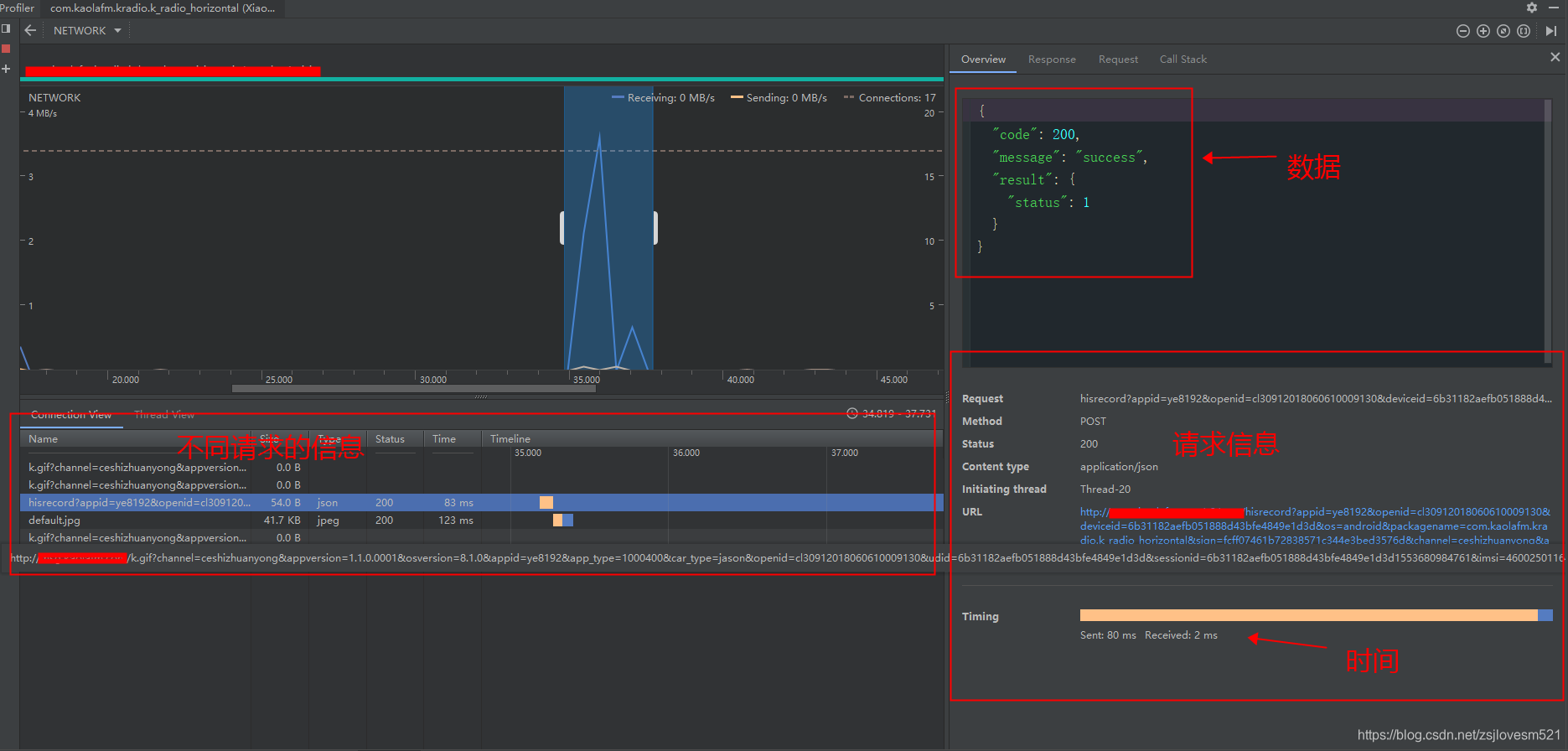1568x751 pixels.
Task: Close the request details panel
Action: (1555, 57)
